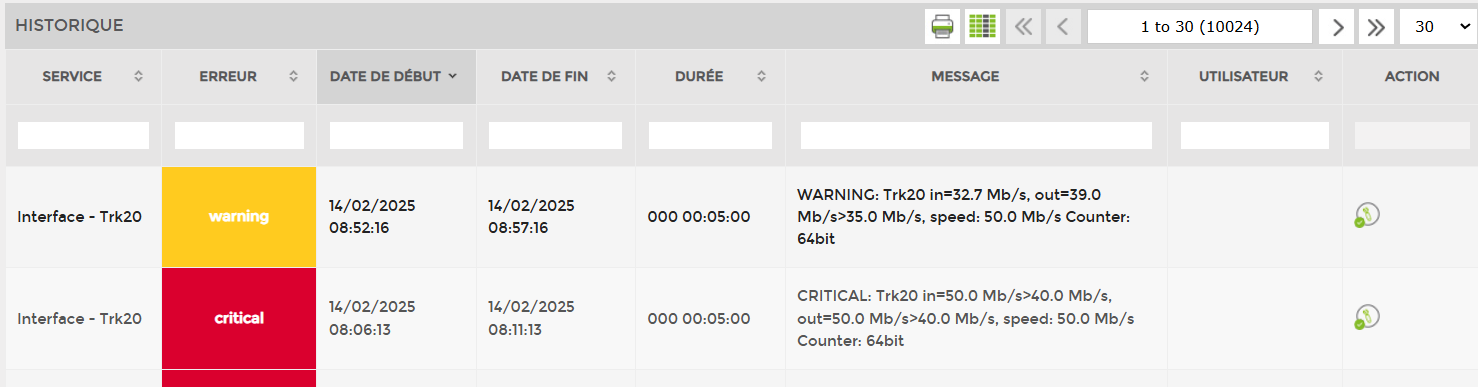Sort by Erreur column header
This screenshot has width=1478, height=387.
pos(239,76)
